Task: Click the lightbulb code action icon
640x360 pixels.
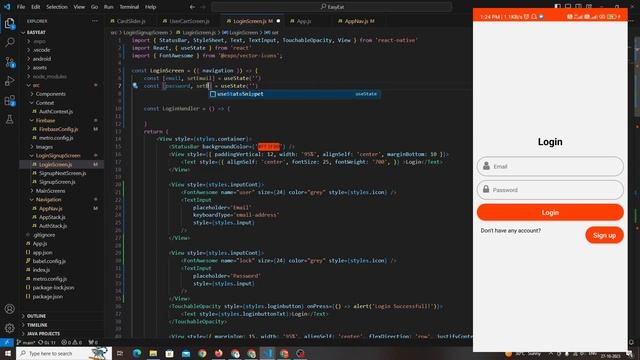Action: point(135,86)
